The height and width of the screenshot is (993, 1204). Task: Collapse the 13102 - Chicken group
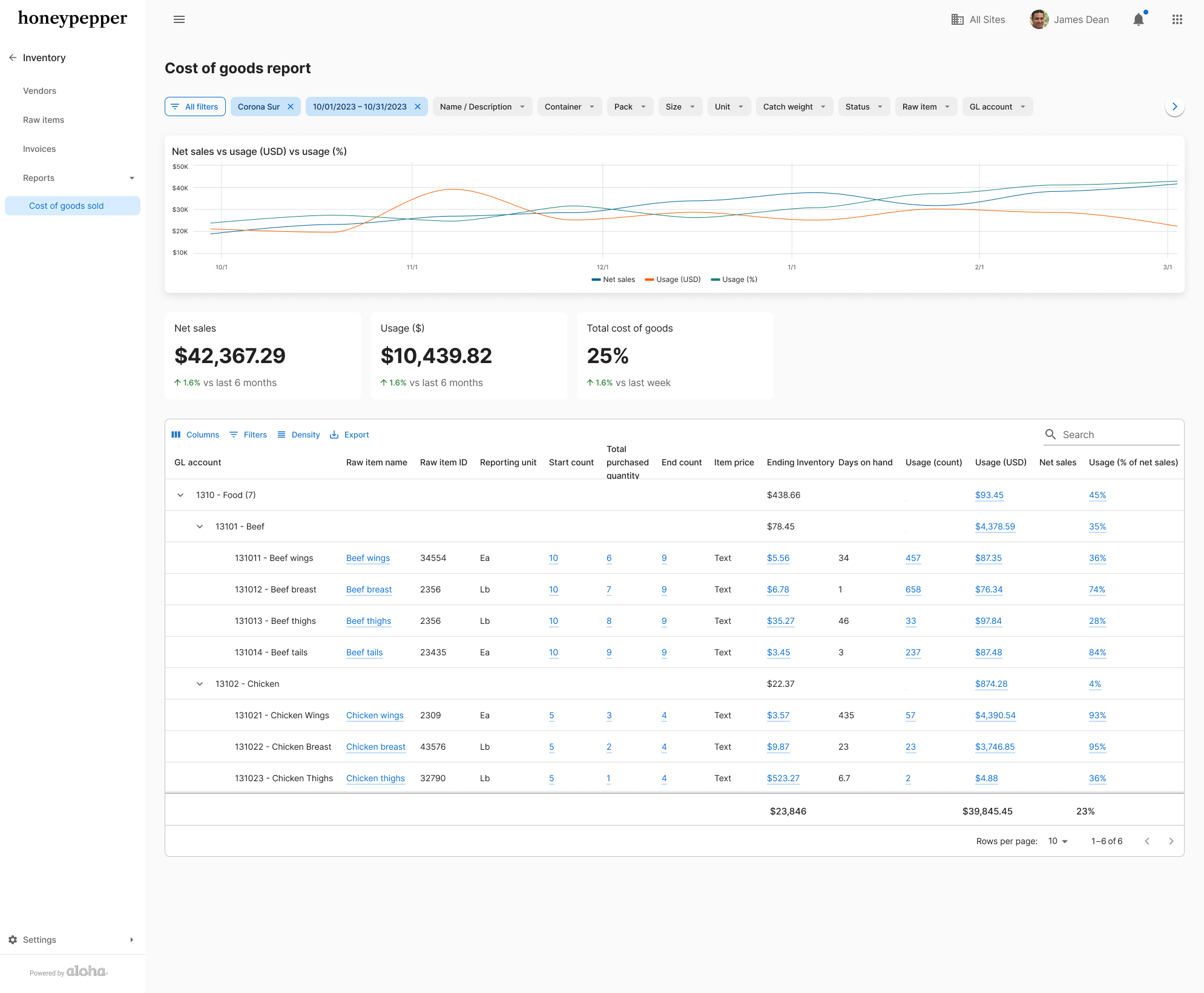pyautogui.click(x=200, y=684)
